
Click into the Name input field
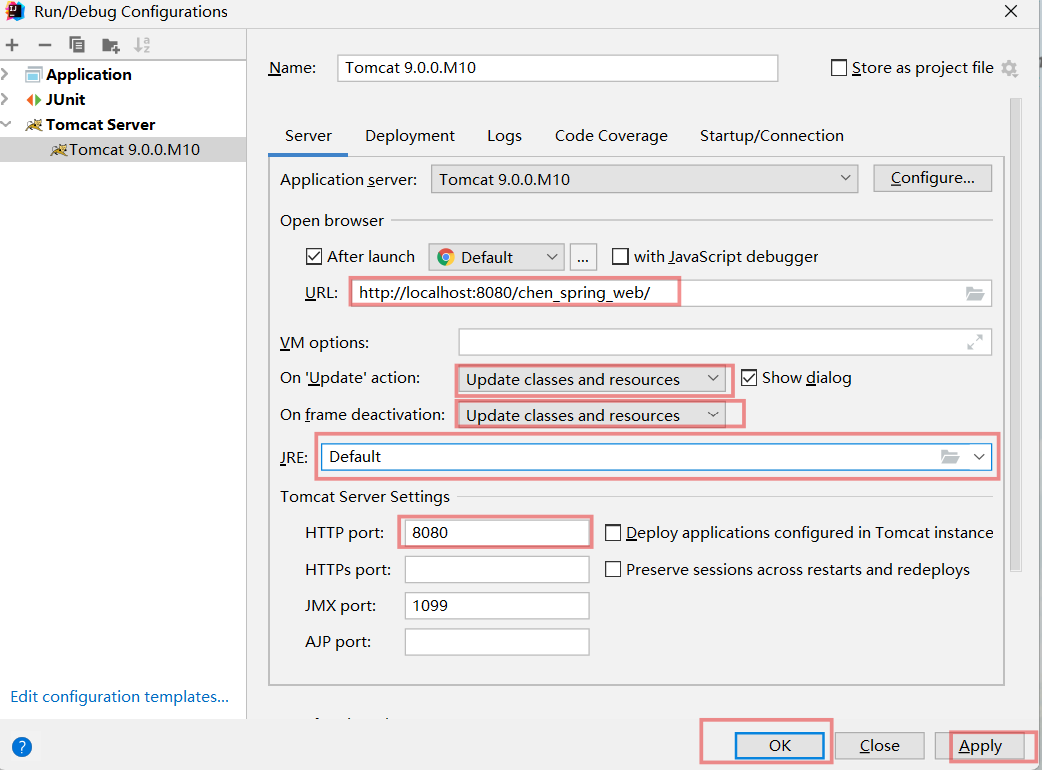pyautogui.click(x=558, y=68)
